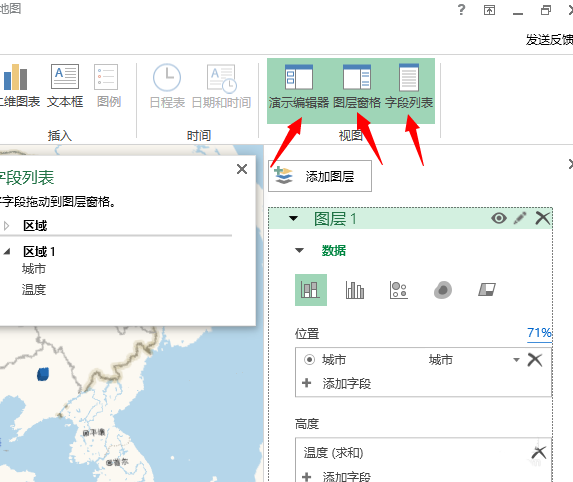Select the heat map chart type
Viewport: 573px width, 482px height.
tap(443, 290)
